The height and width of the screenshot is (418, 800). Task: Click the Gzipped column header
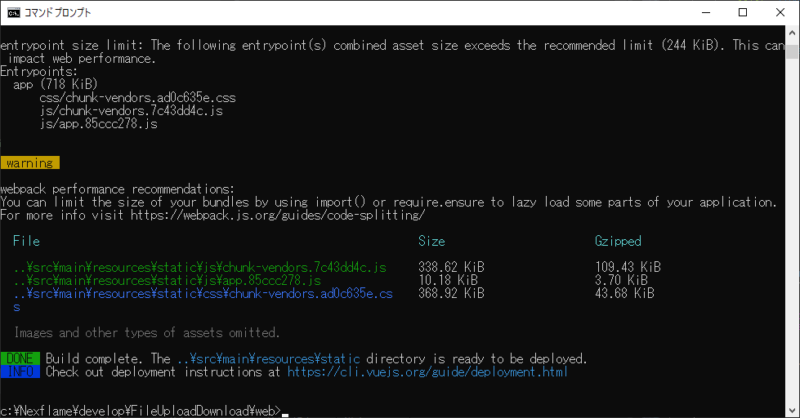click(x=617, y=241)
